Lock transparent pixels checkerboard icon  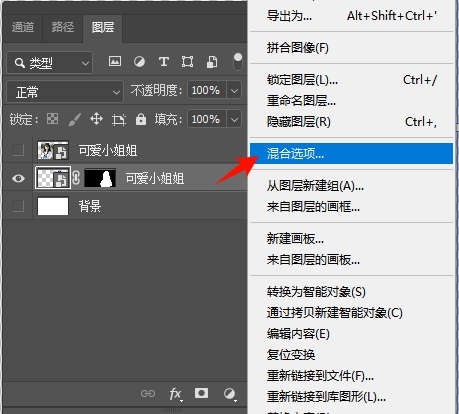point(52,119)
